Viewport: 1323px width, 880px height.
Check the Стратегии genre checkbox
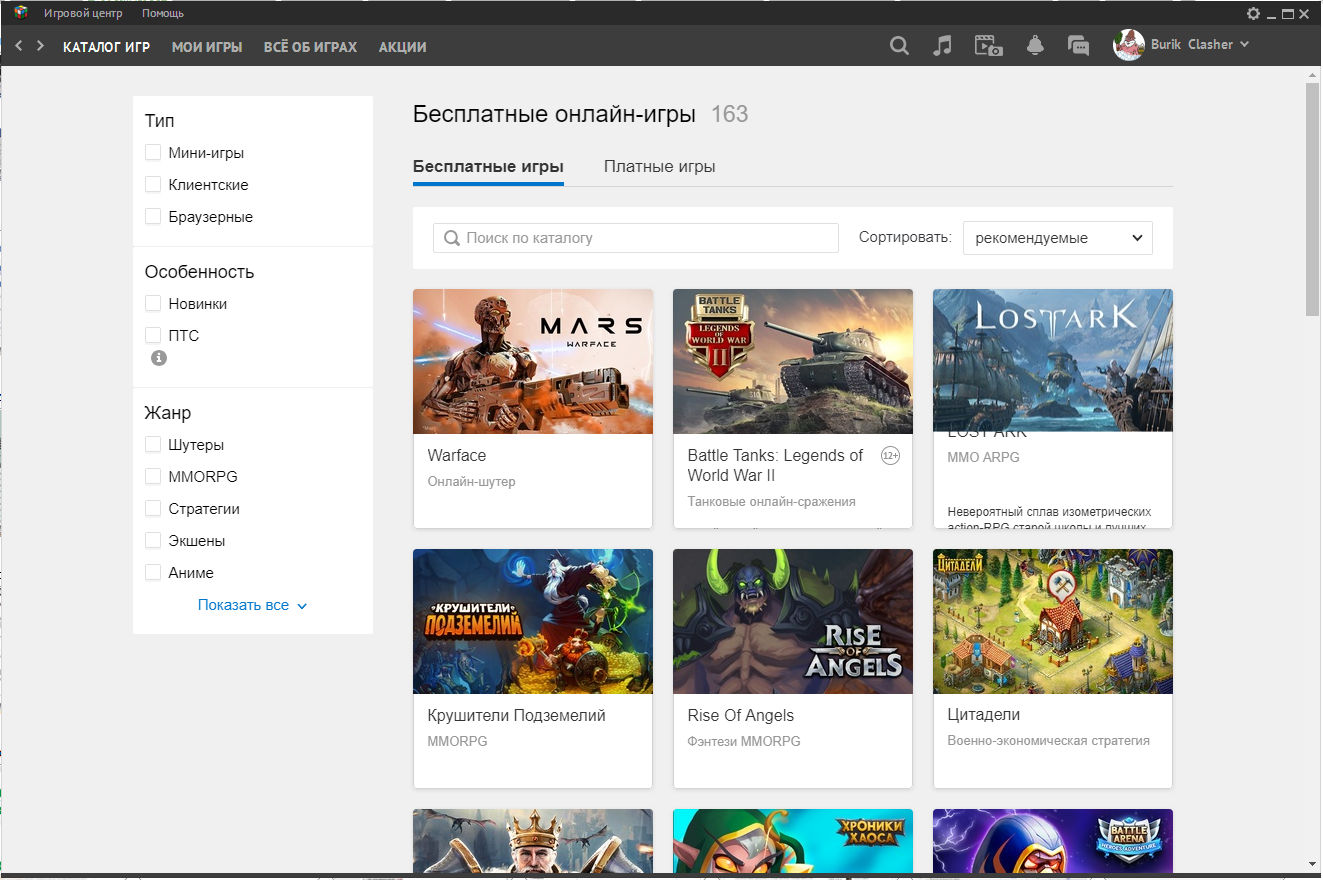tap(153, 509)
